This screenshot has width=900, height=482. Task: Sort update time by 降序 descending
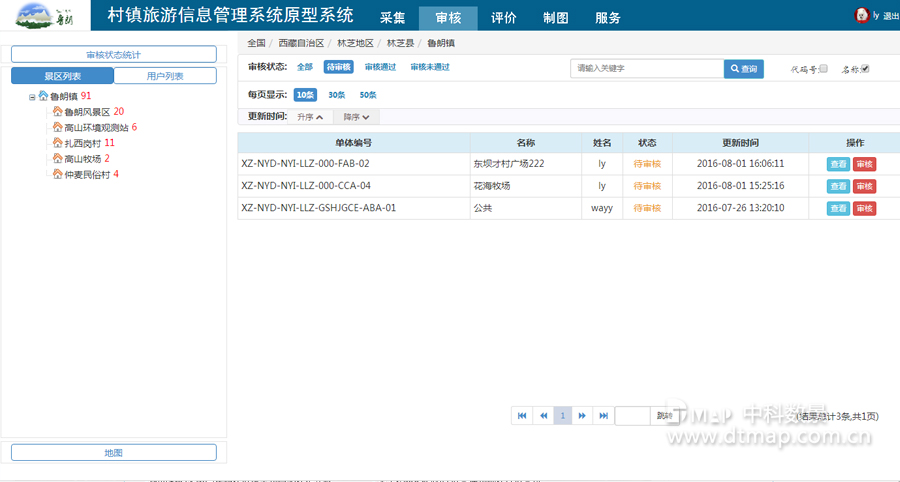[357, 117]
